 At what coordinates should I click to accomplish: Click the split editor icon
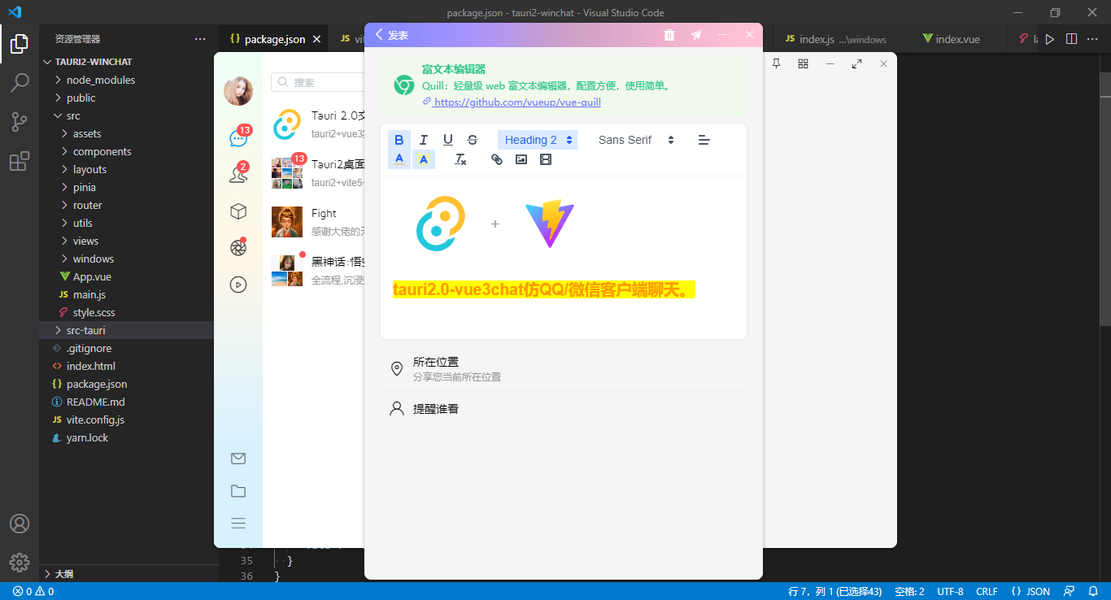(x=1071, y=39)
